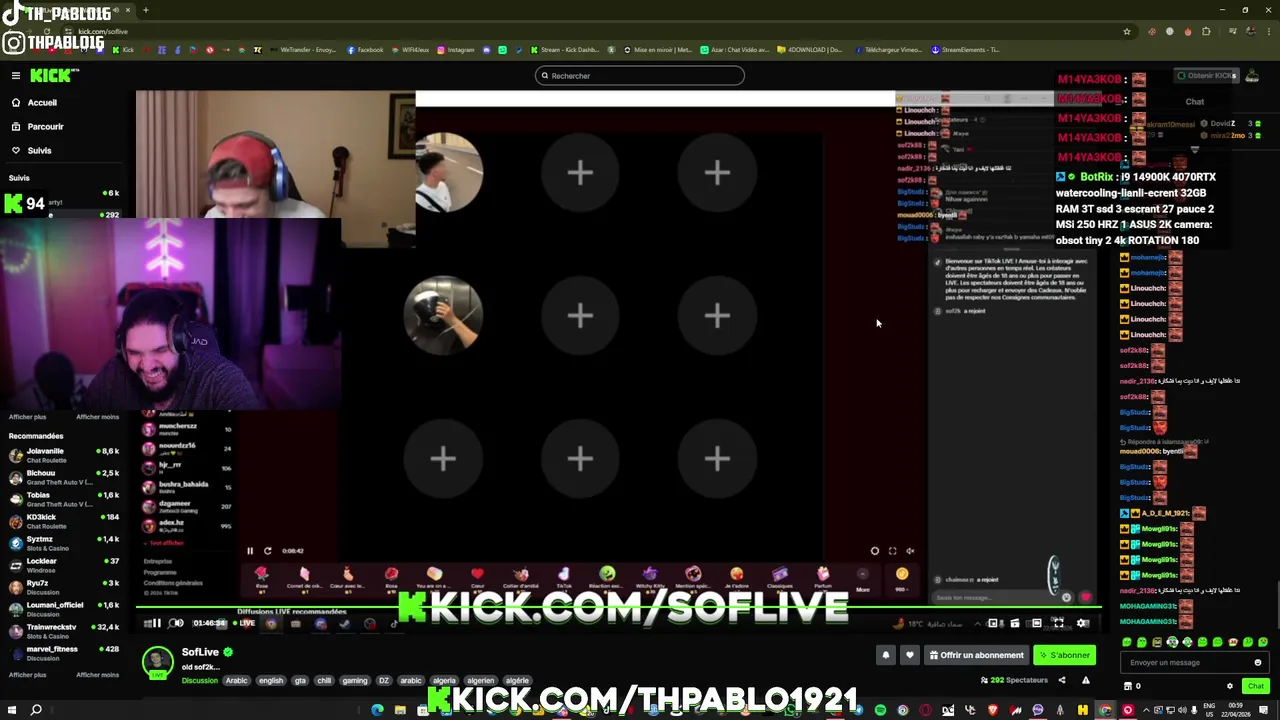Send the message with the green Chat button
The width and height of the screenshot is (1280, 720).
(1256, 686)
